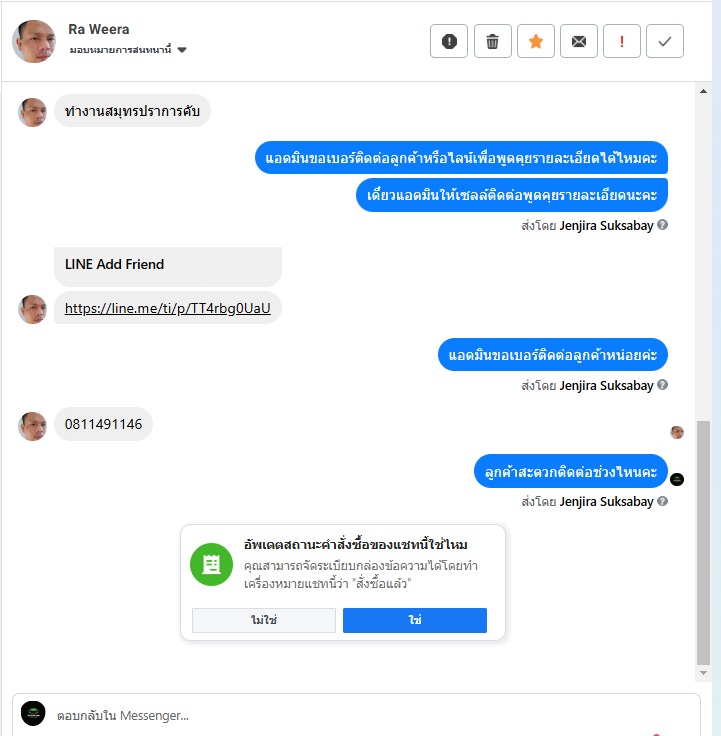721x736 pixels.
Task: Expand the conversation assignment dropdown arrow
Action: [x=182, y=50]
